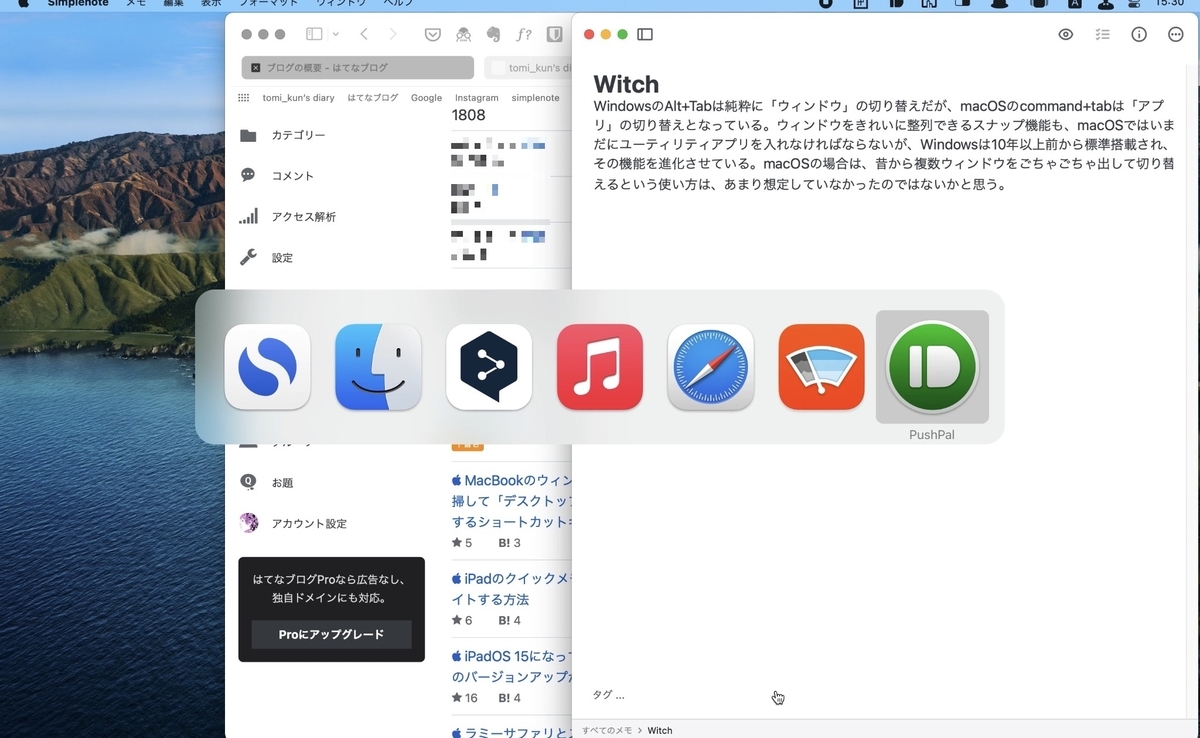1200x738 pixels.
Task: Open the Simplenote app menu
Action: point(79,4)
